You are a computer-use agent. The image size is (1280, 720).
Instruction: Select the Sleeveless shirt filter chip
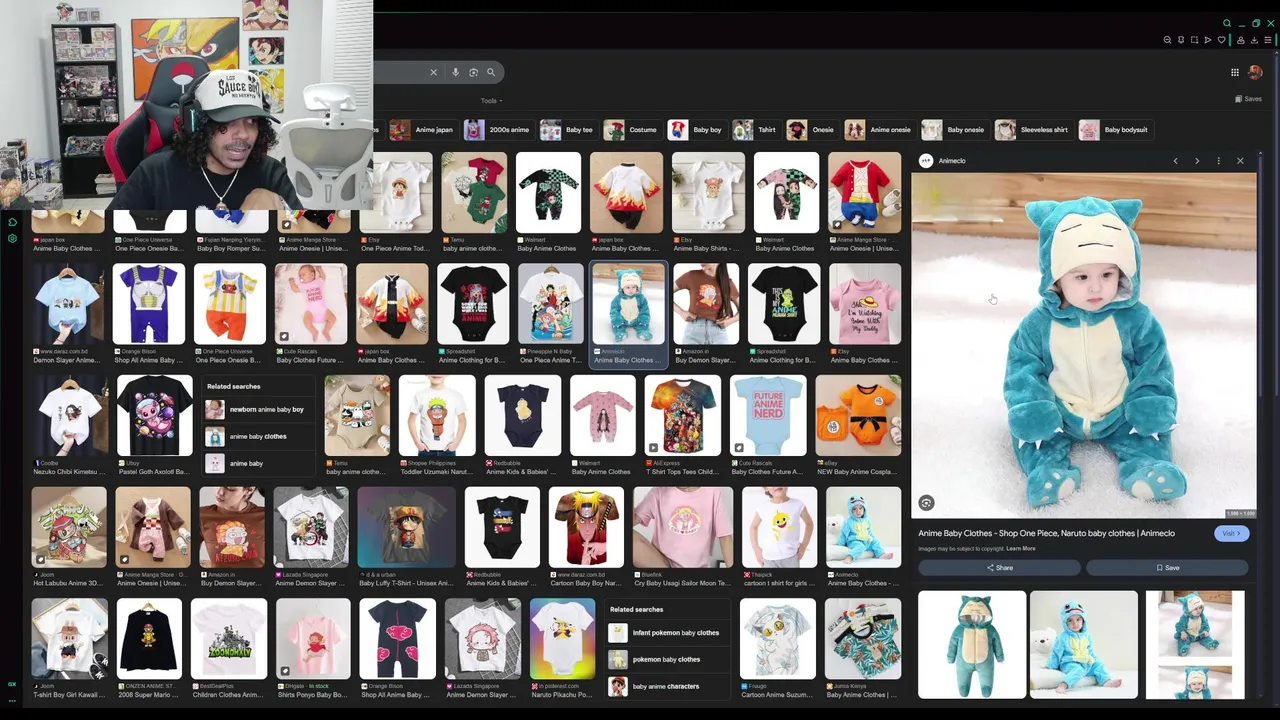pos(1033,130)
